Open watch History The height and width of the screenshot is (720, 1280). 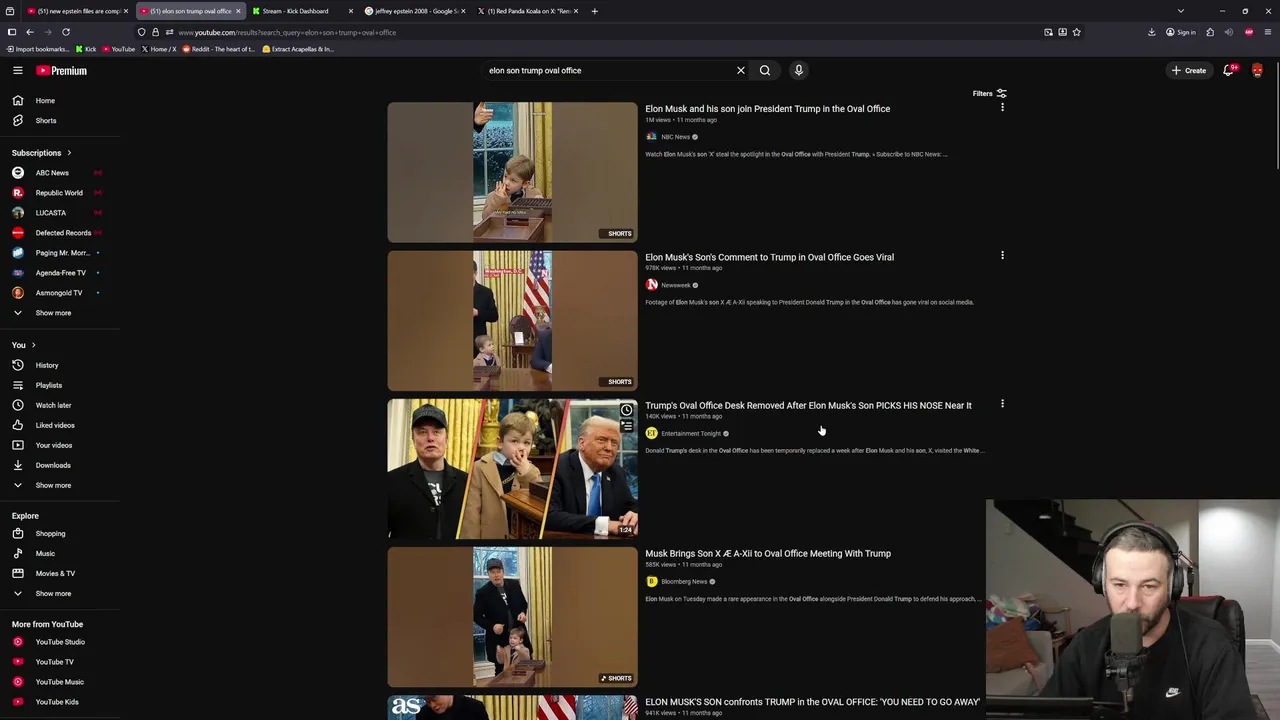pos(46,365)
